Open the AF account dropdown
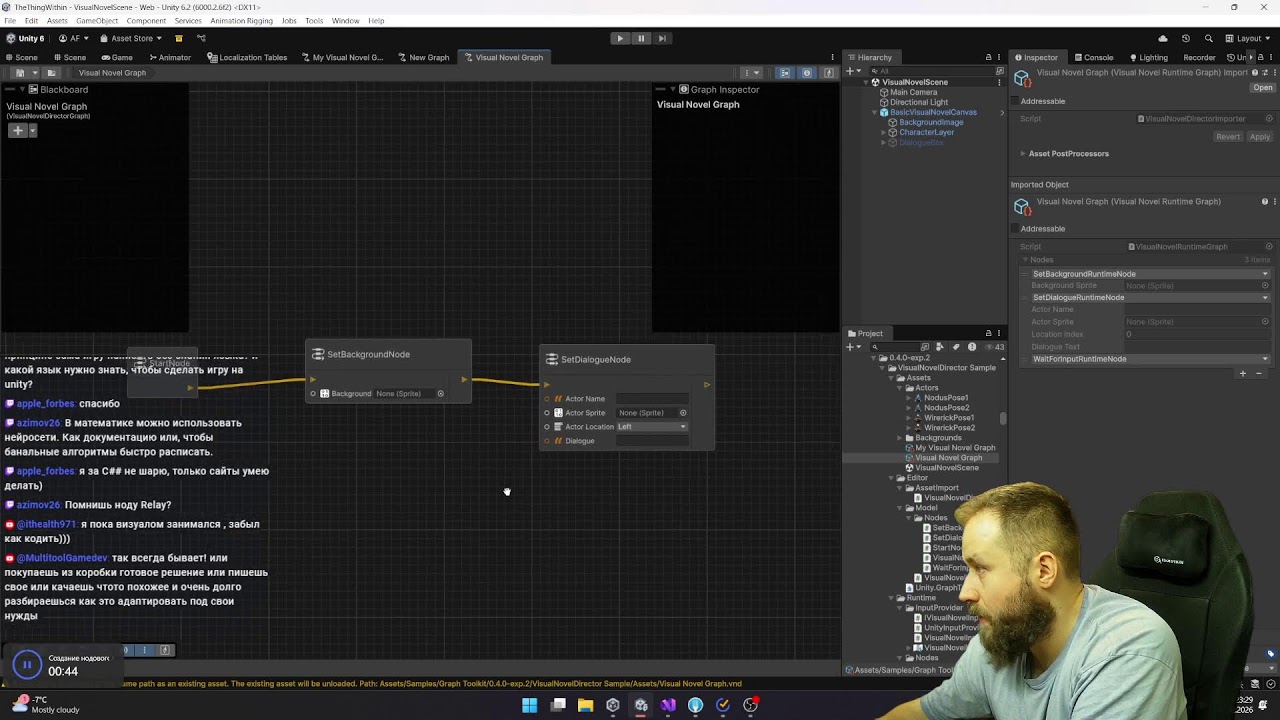 [x=73, y=38]
